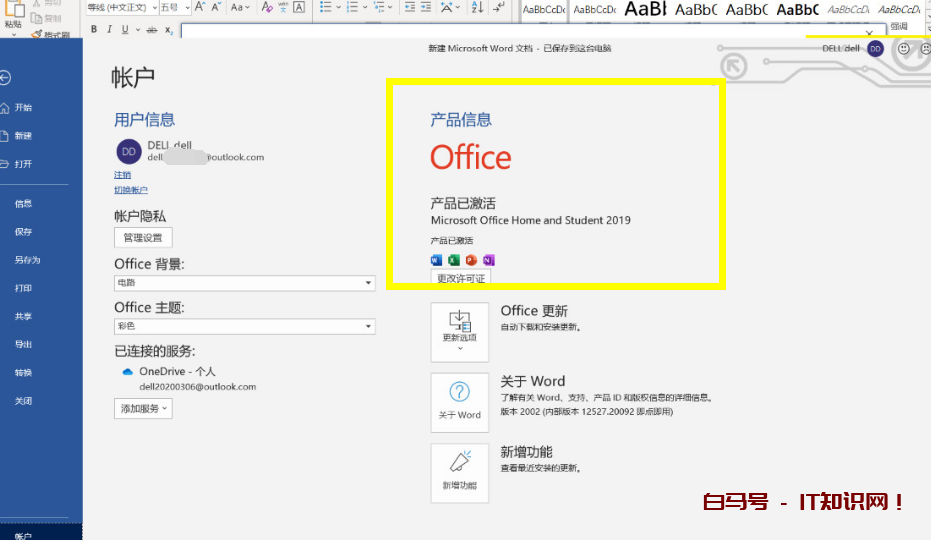Click the 更改许可证 button
931x540 pixels.
coord(461,278)
